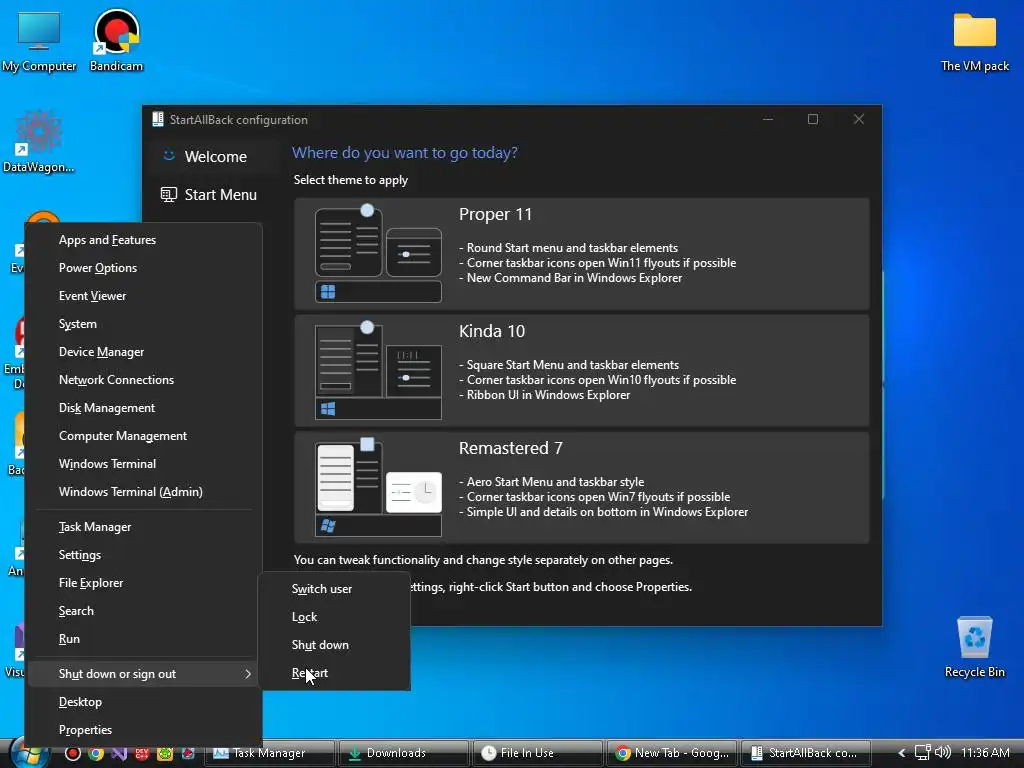Launch Windows Terminal (Admin)
The height and width of the screenshot is (768, 1024).
pos(144,492)
